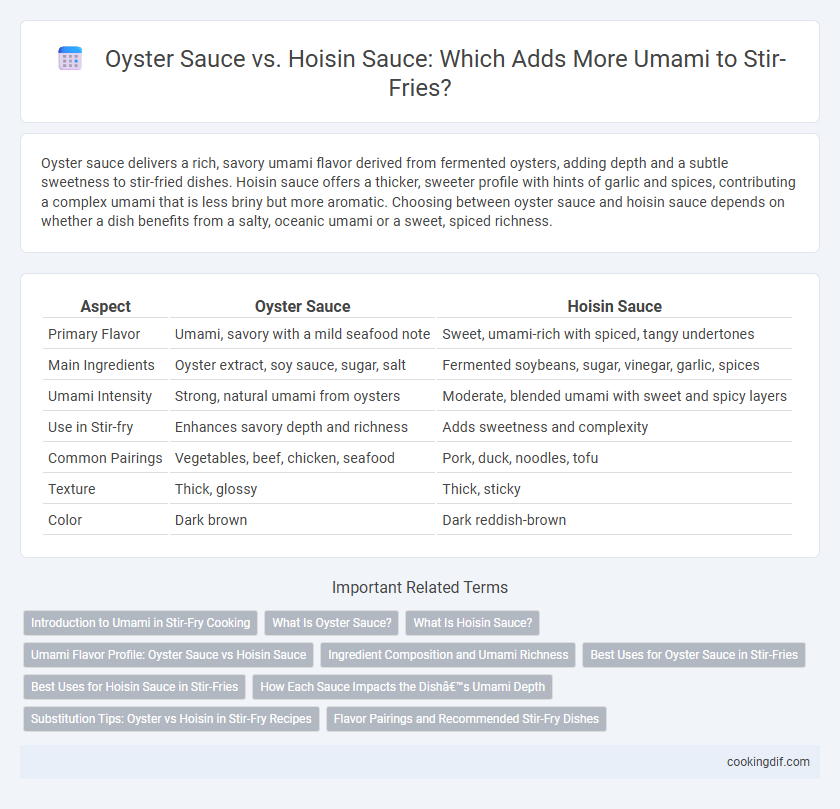Select Flavor Pairings and Recommended Stir-Fry Dishes

click(466, 719)
